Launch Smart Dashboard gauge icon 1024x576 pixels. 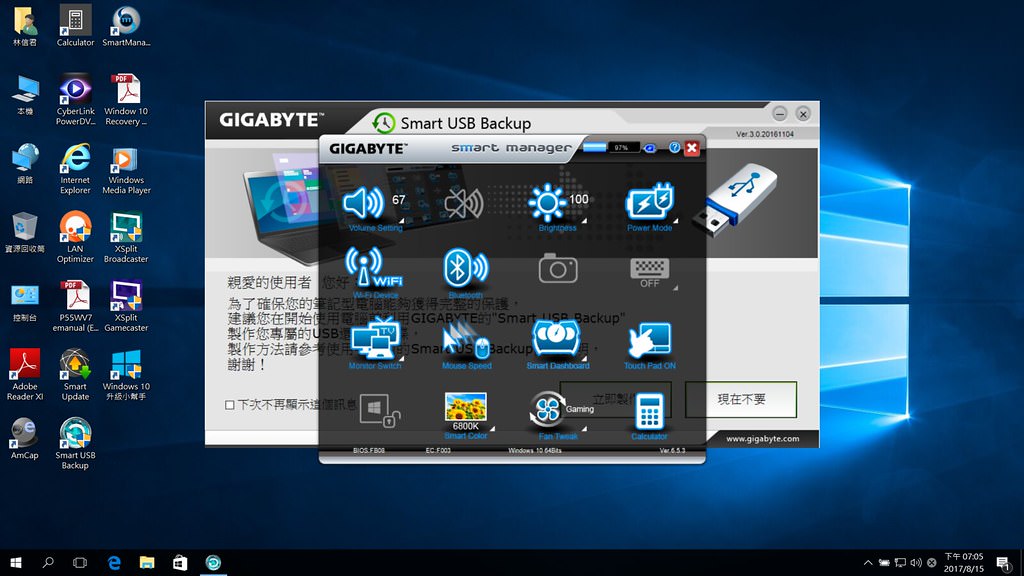coord(556,338)
